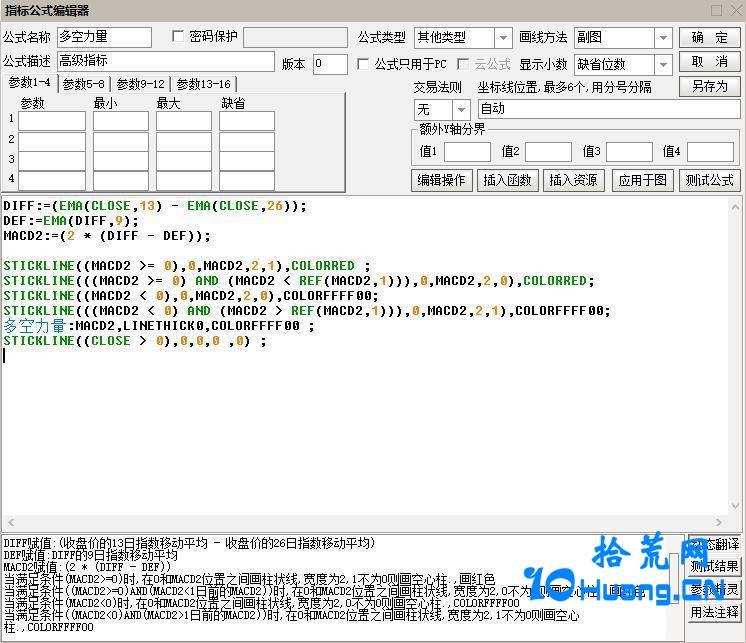Toggle the 云公式 checkbox

coord(462,64)
